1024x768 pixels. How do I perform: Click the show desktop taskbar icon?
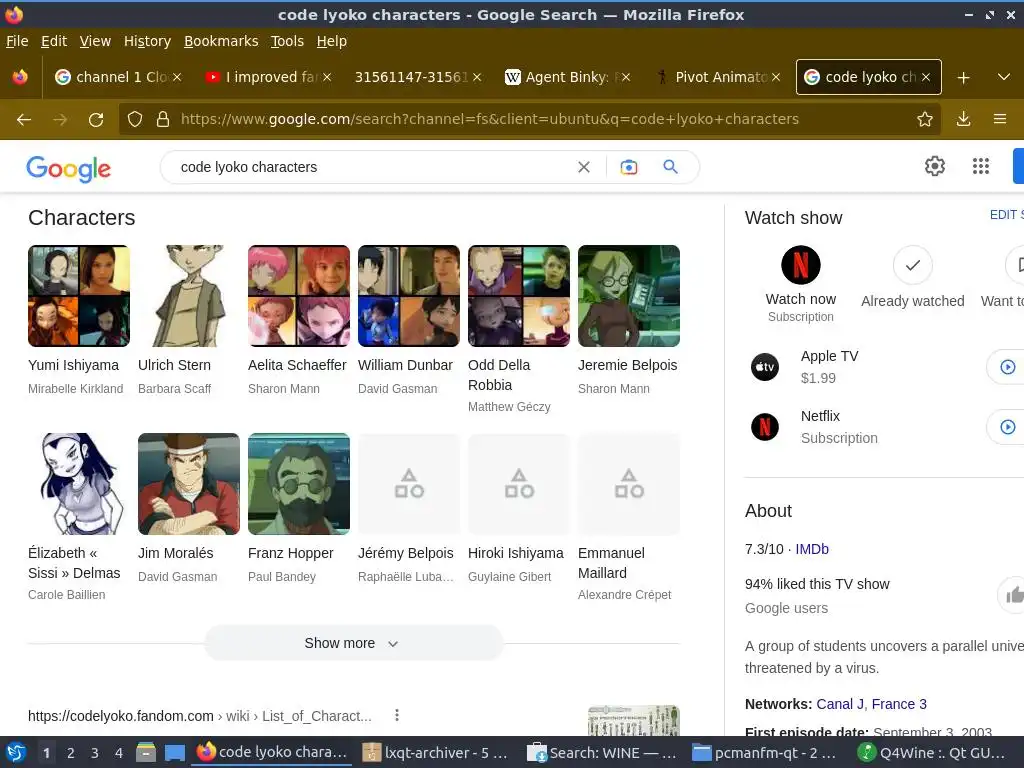pyautogui.click(x=174, y=753)
